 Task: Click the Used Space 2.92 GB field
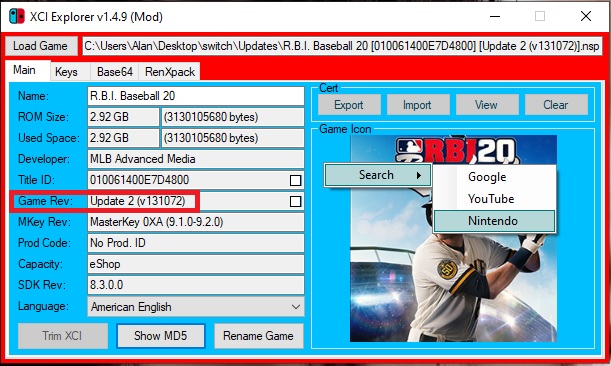click(x=123, y=138)
